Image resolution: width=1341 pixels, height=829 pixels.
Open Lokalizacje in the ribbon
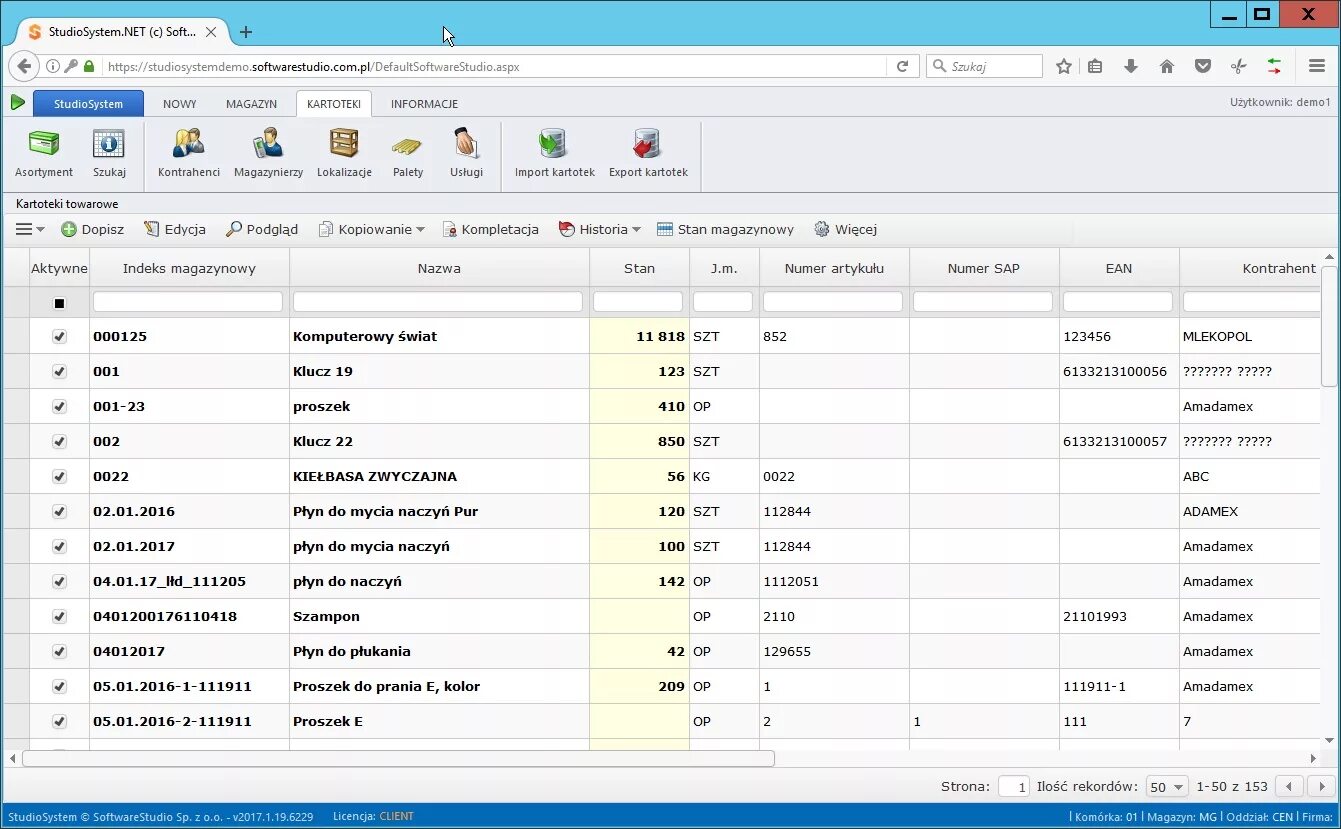344,153
